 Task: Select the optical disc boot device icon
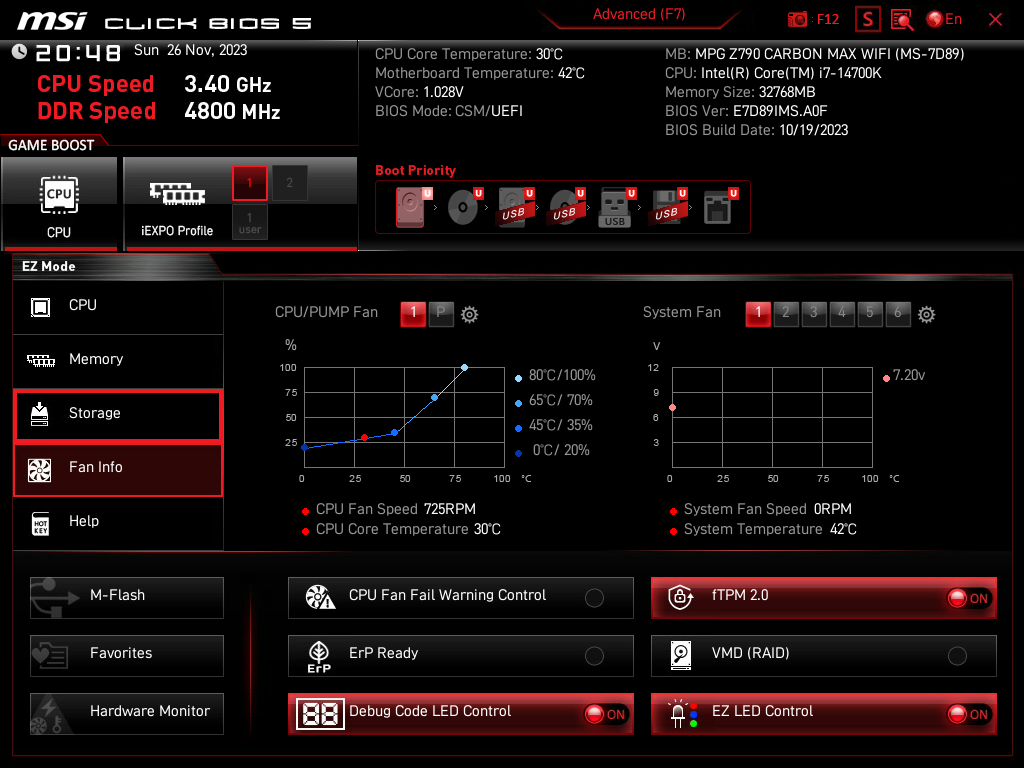coord(464,207)
